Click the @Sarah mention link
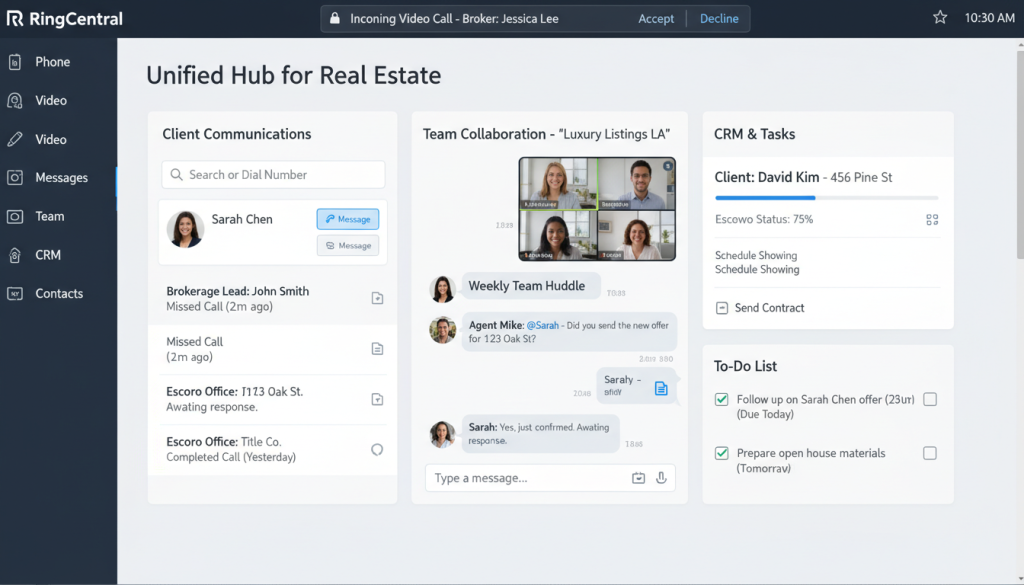The width and height of the screenshot is (1024, 585). pyautogui.click(x=543, y=325)
